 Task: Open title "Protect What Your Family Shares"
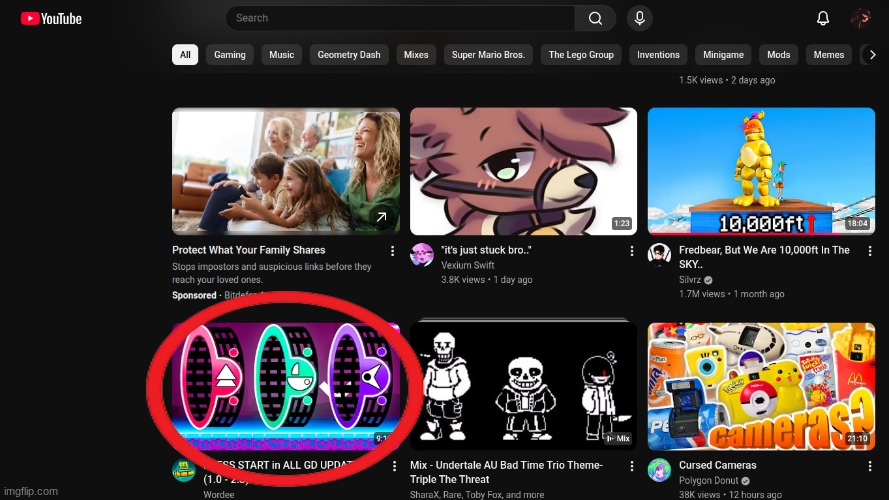[x=249, y=250]
